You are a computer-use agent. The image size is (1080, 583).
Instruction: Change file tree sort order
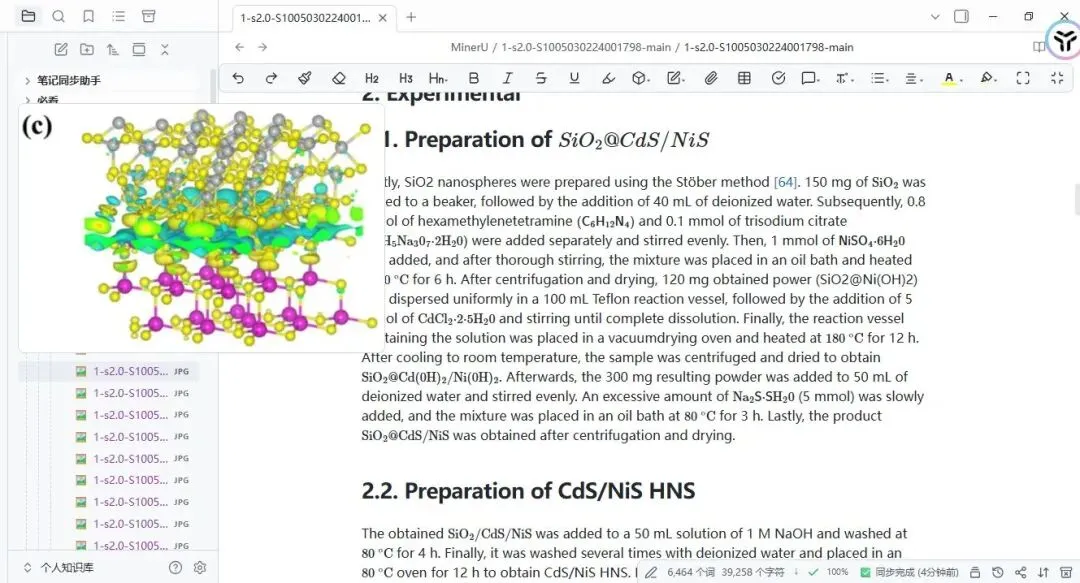click(x=112, y=49)
